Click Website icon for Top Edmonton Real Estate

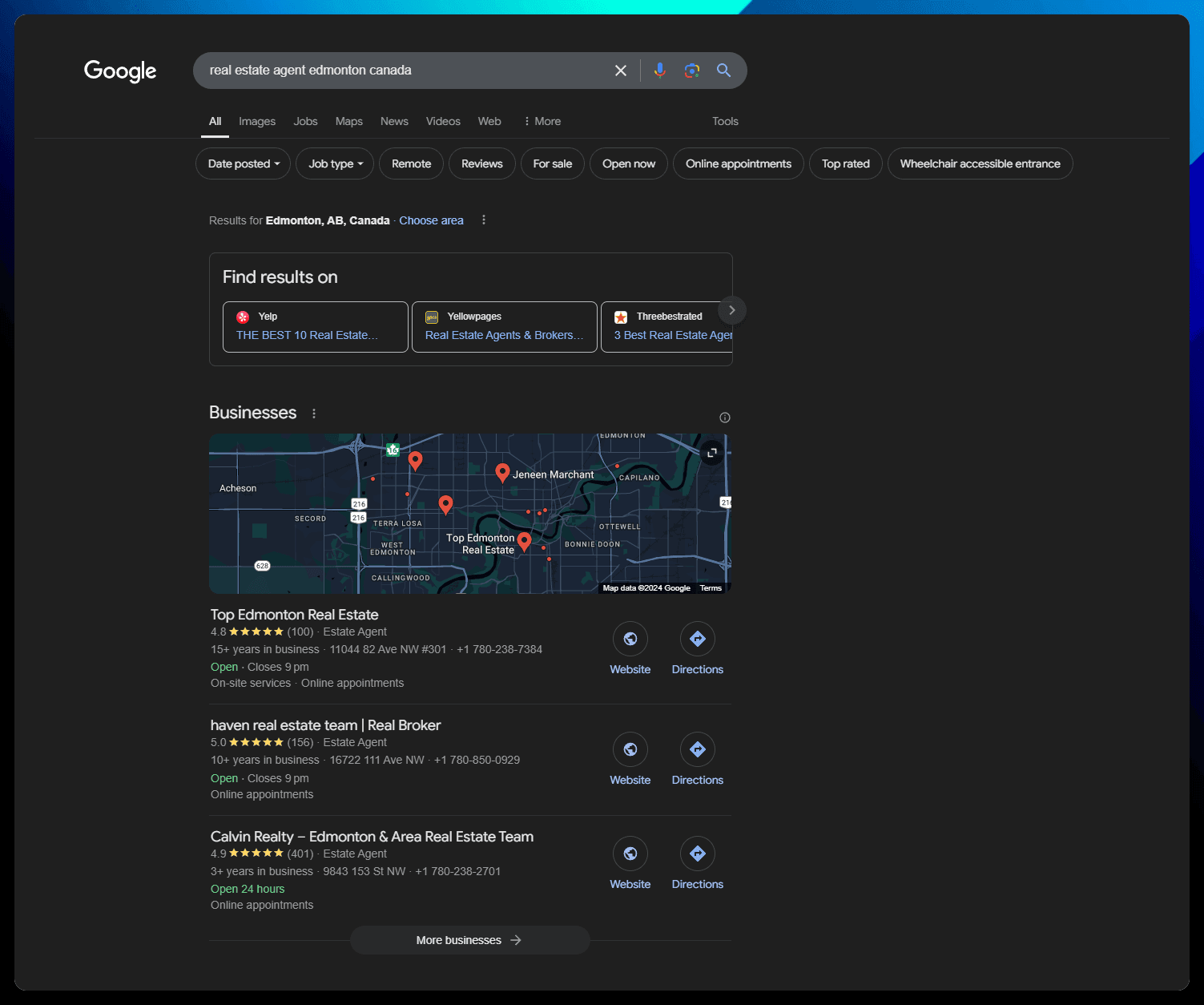(x=630, y=639)
